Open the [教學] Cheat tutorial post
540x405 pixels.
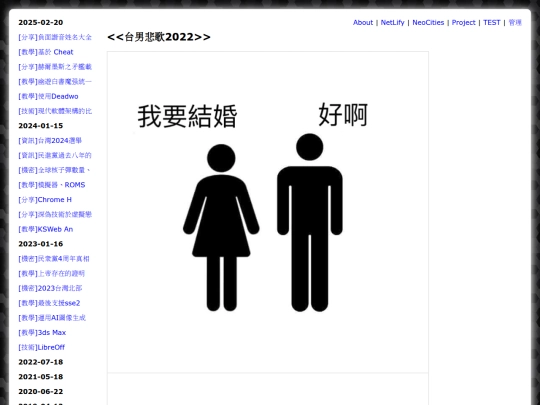[x=46, y=52]
